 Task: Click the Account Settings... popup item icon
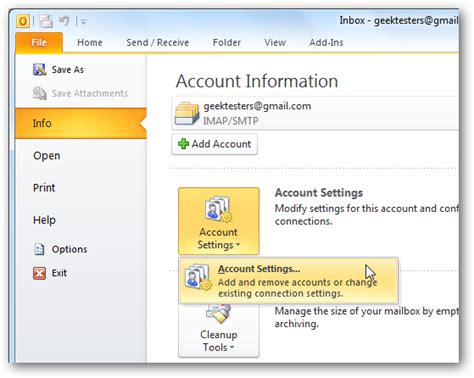click(x=198, y=277)
